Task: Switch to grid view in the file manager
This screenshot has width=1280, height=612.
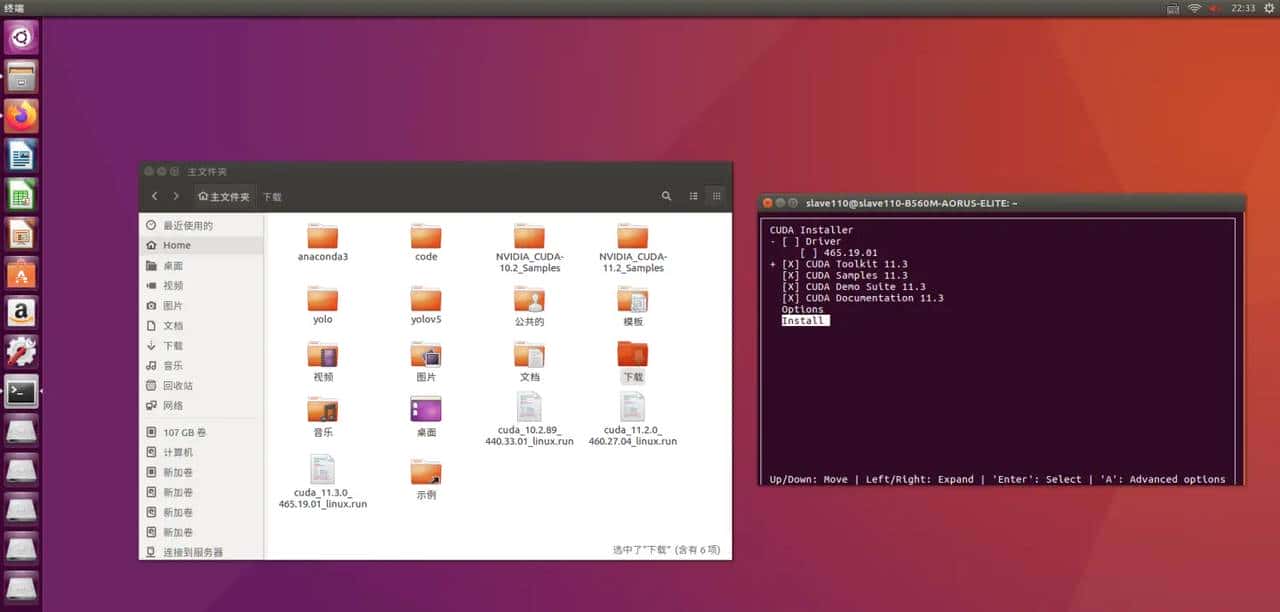Action: 717,196
